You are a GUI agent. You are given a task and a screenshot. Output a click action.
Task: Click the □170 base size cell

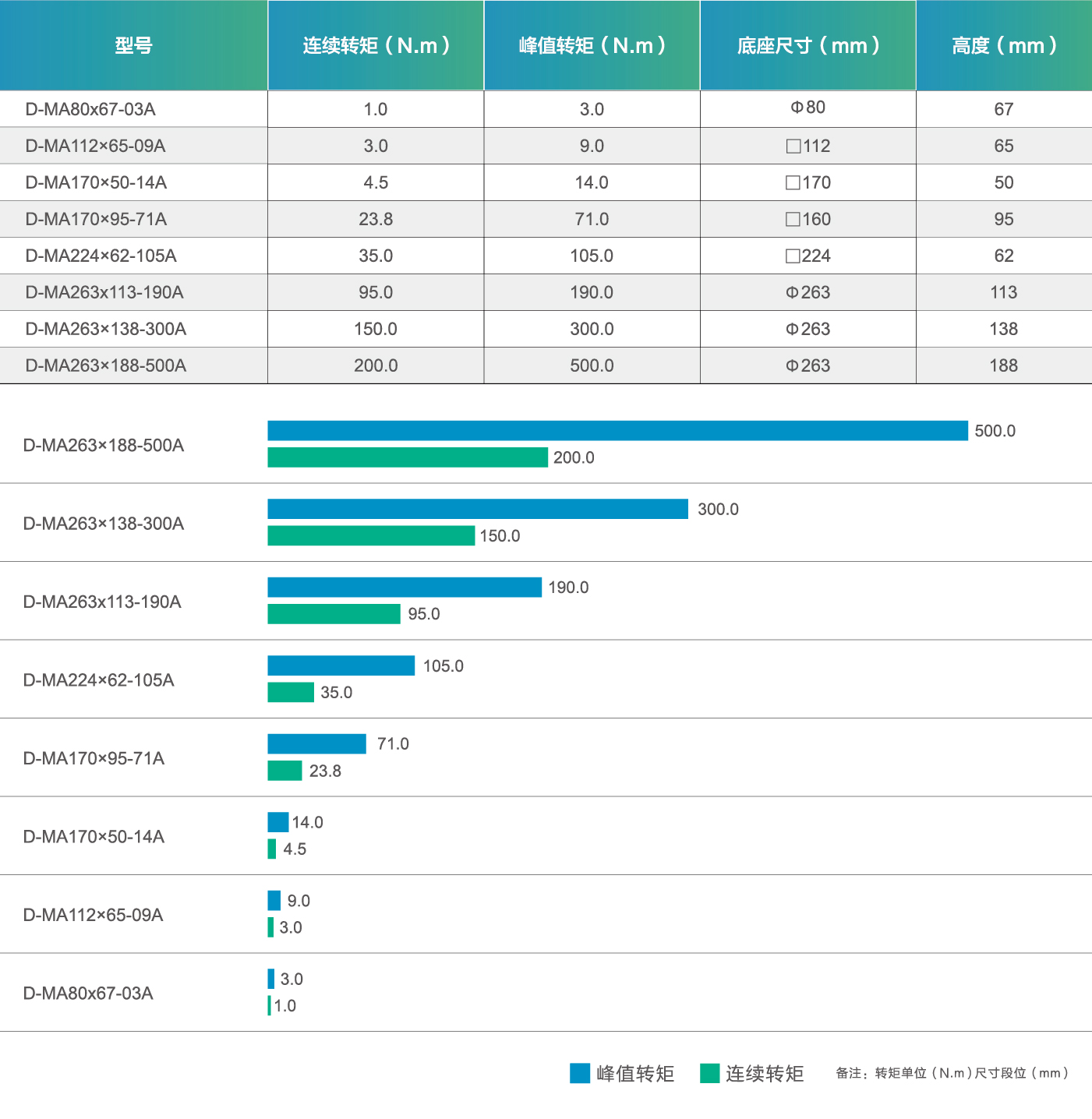(x=808, y=182)
